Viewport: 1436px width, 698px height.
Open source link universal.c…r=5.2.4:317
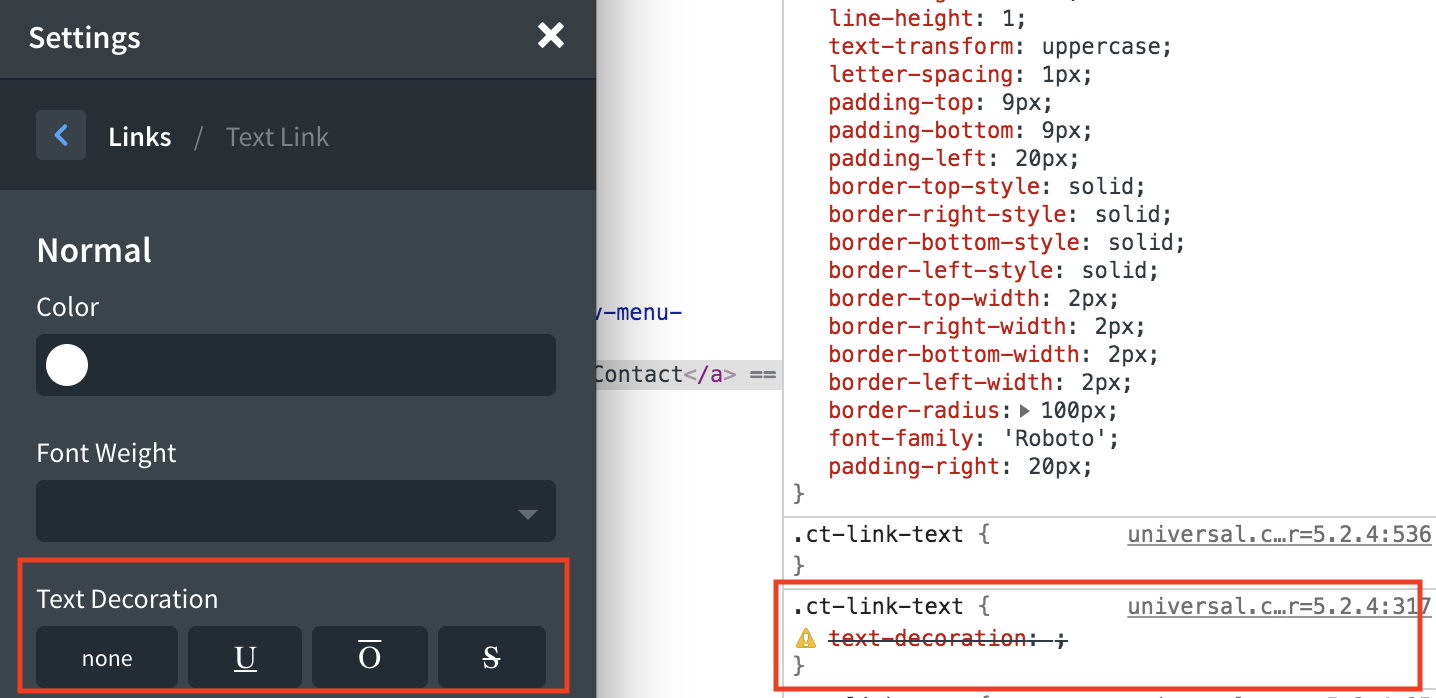coord(1278,606)
